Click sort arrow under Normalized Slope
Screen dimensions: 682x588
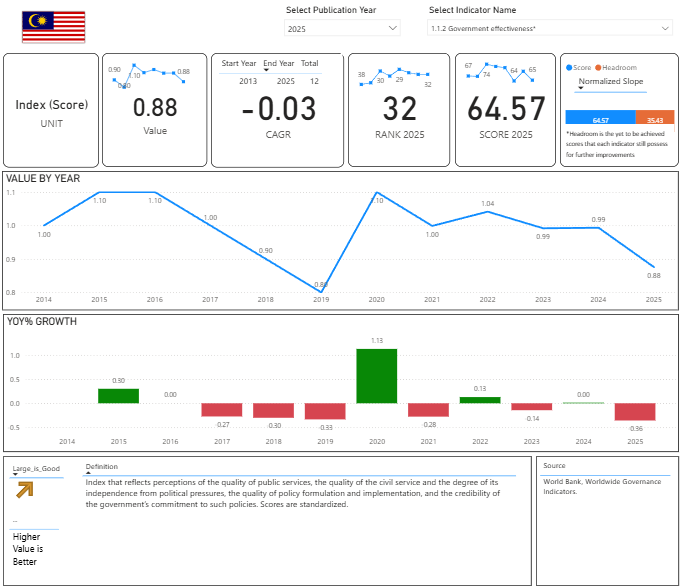pos(582,89)
